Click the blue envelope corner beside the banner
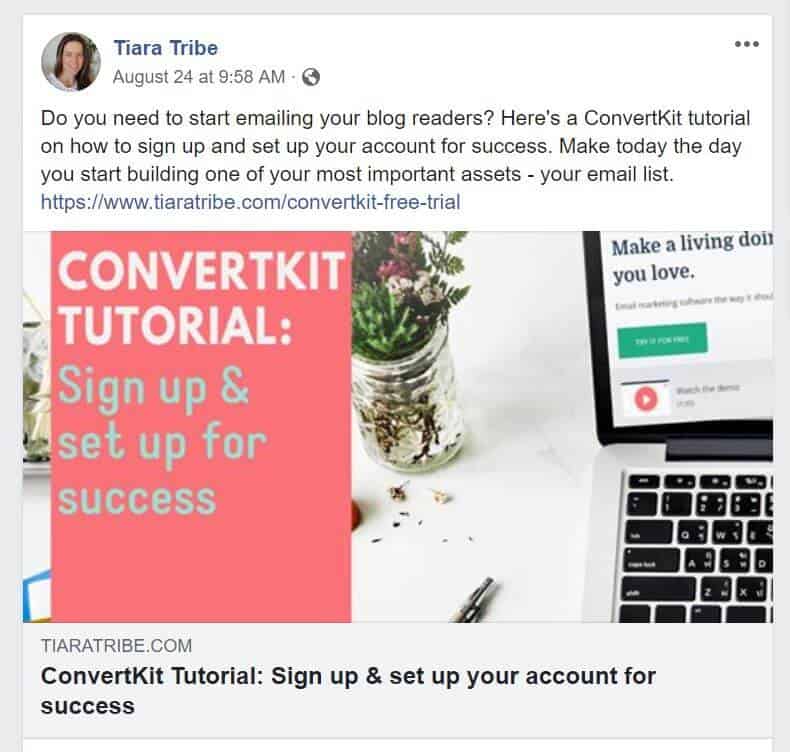790x752 pixels. click(x=37, y=596)
